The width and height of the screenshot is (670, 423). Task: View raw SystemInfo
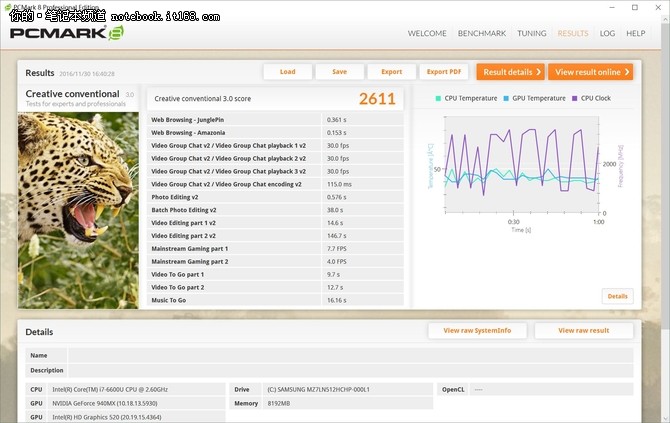(x=477, y=331)
